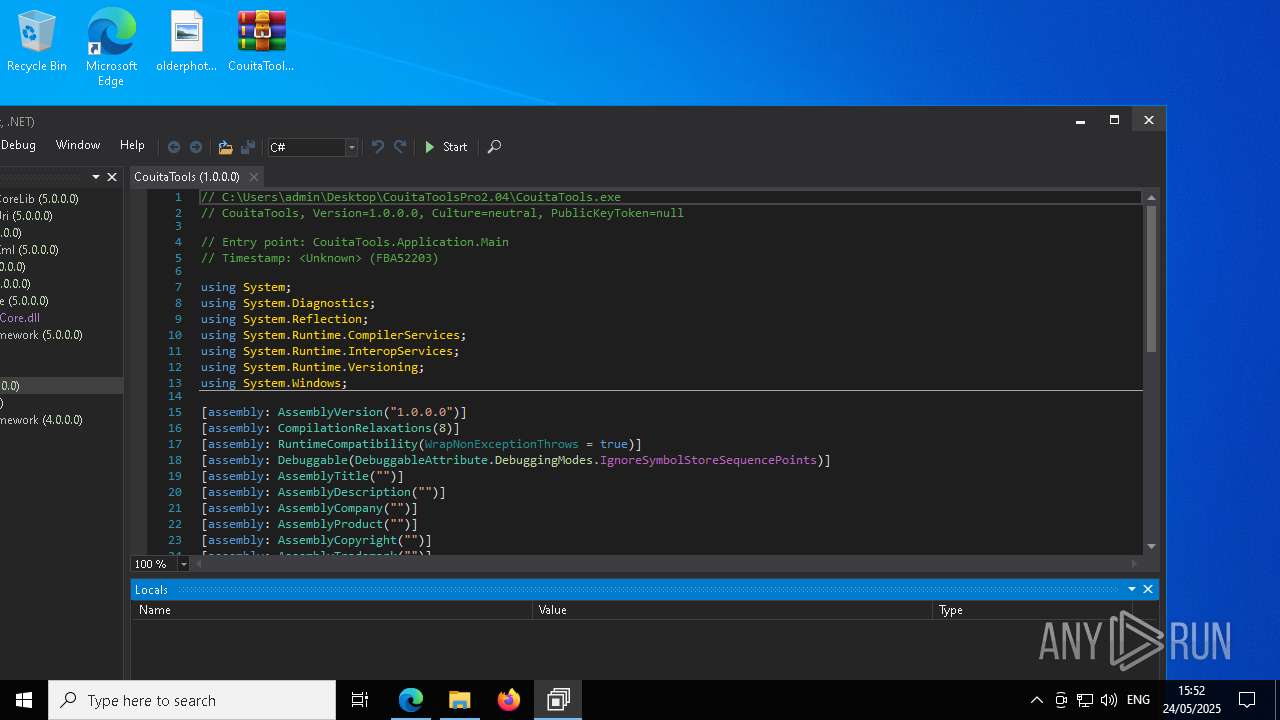Viewport: 1280px width, 720px height.
Task: Open Task View on the taskbar
Action: [360, 700]
